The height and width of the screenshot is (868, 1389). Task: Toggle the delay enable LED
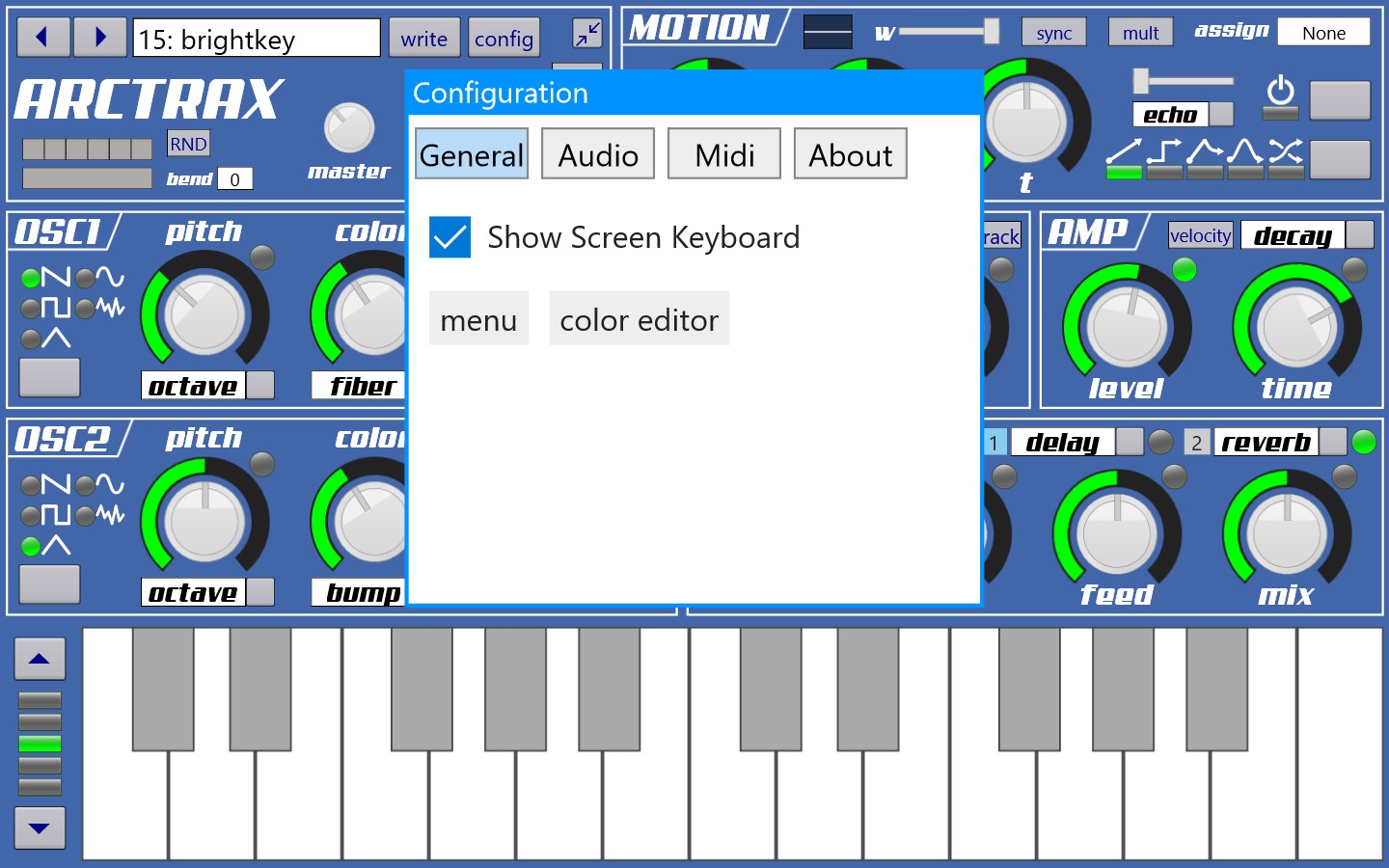point(1161,442)
